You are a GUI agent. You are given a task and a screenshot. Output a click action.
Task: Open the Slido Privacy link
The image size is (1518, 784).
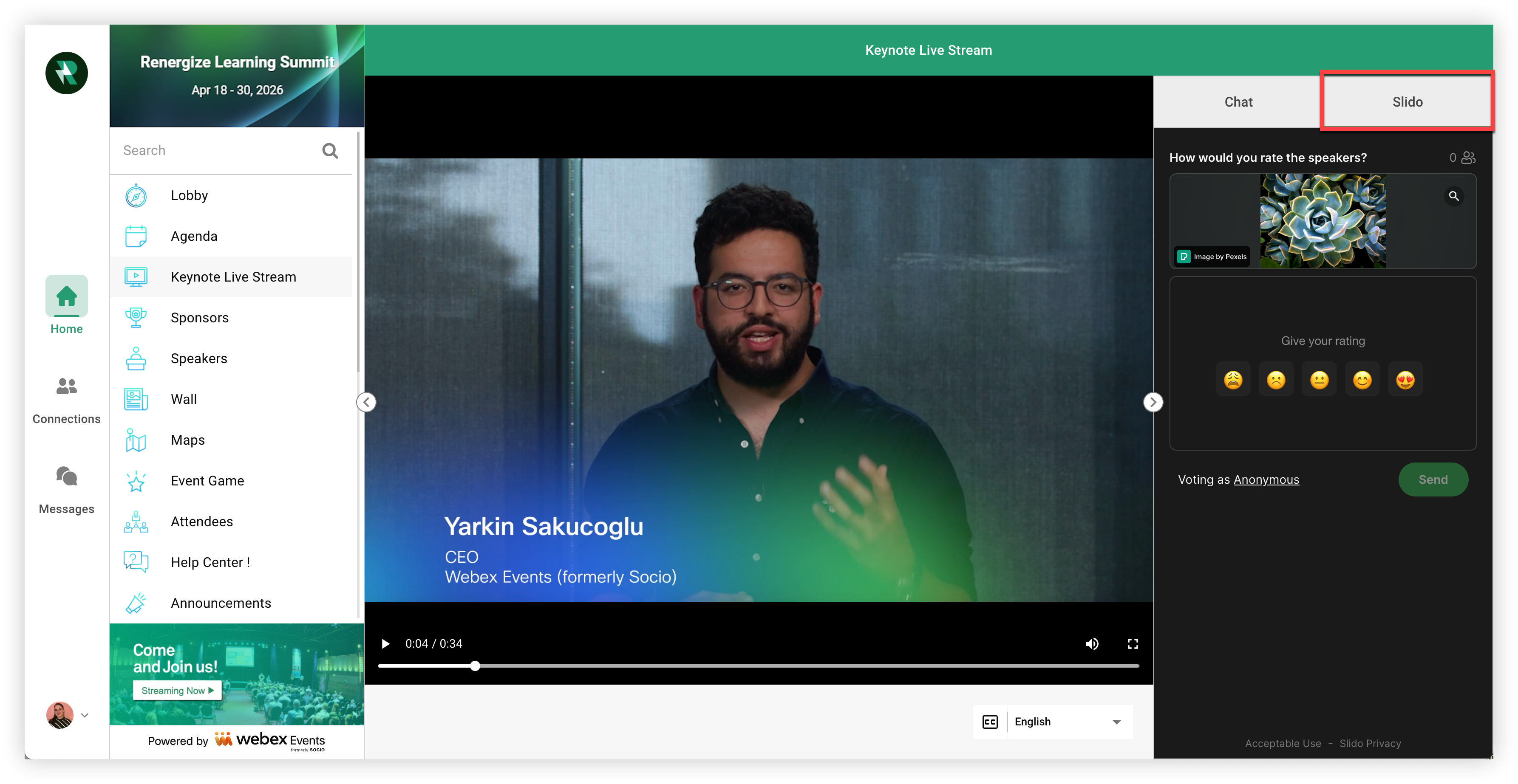click(1370, 744)
